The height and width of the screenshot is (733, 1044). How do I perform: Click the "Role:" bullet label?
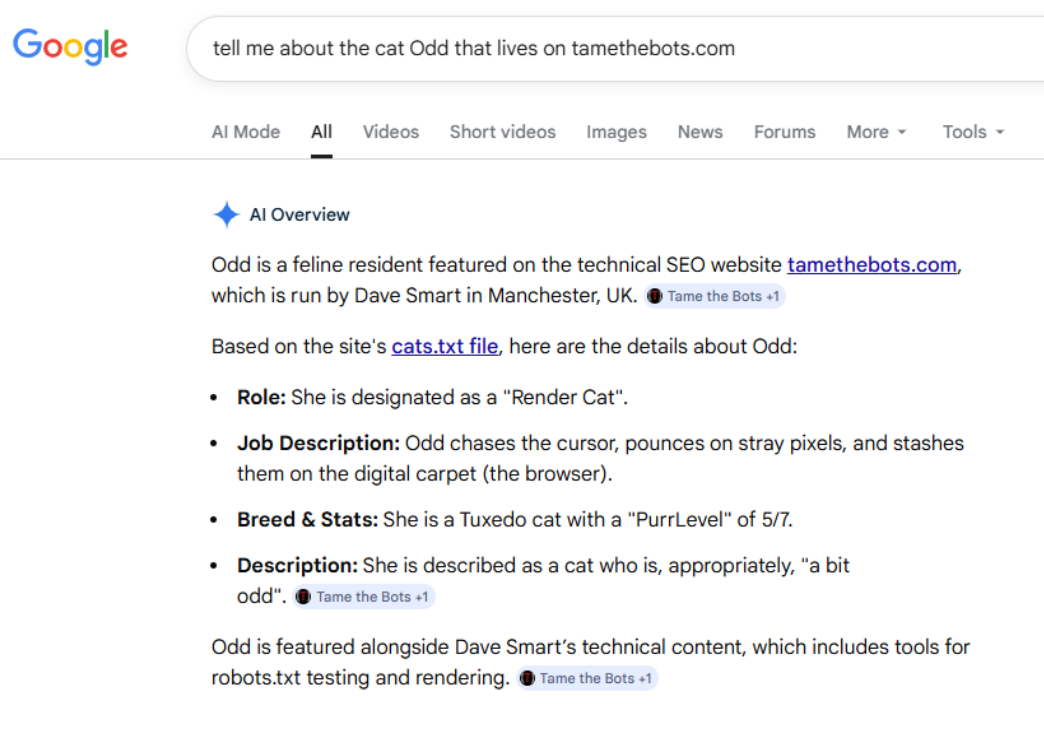click(262, 397)
